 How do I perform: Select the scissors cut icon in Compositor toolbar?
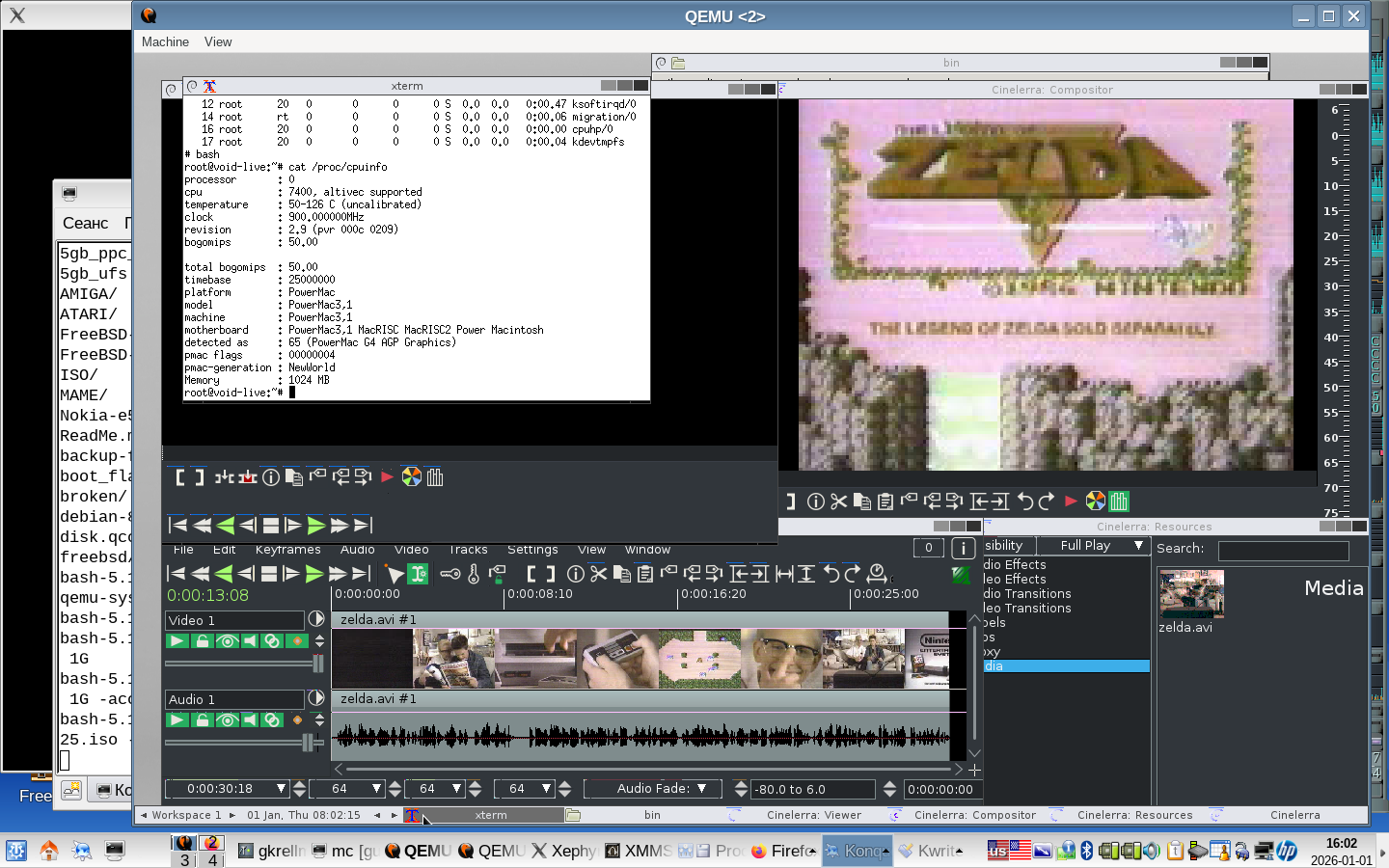840,502
